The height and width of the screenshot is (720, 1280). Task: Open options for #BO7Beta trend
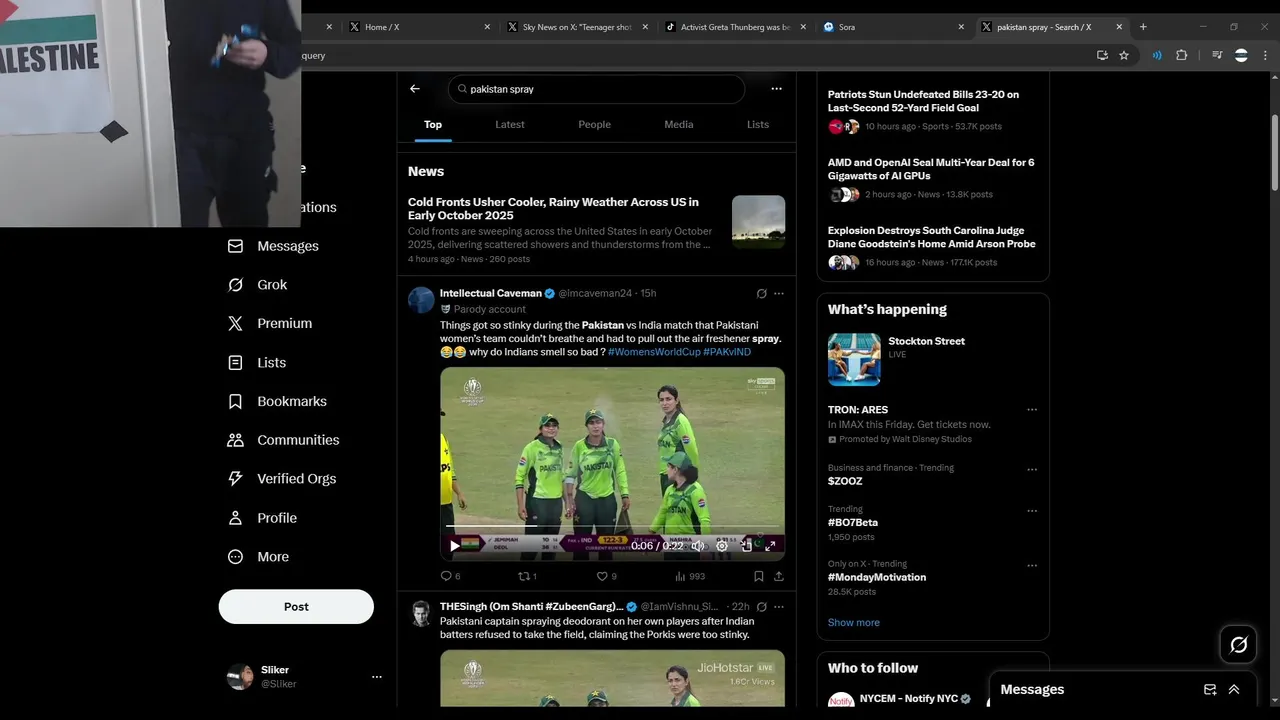point(1032,511)
